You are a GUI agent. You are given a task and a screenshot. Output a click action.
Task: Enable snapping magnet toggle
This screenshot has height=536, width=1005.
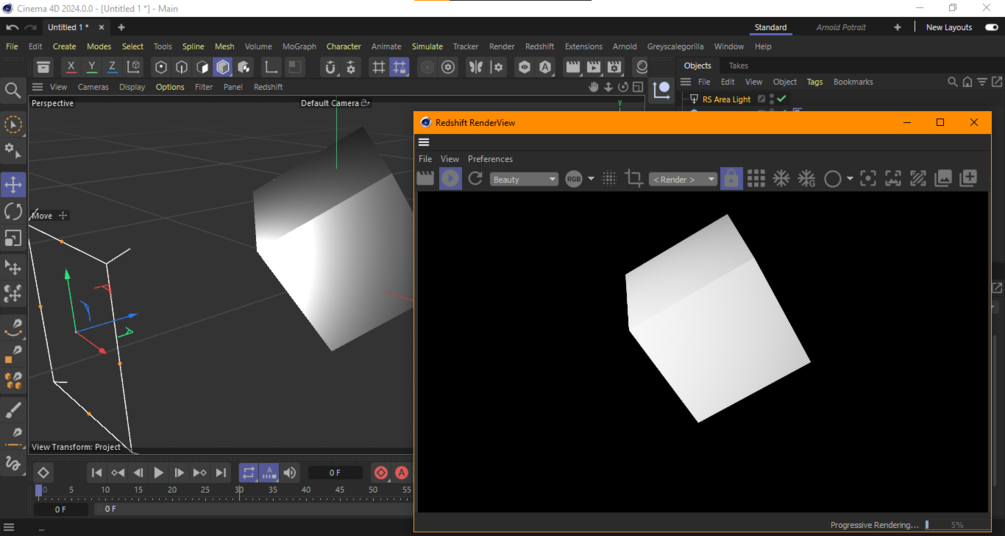click(330, 67)
